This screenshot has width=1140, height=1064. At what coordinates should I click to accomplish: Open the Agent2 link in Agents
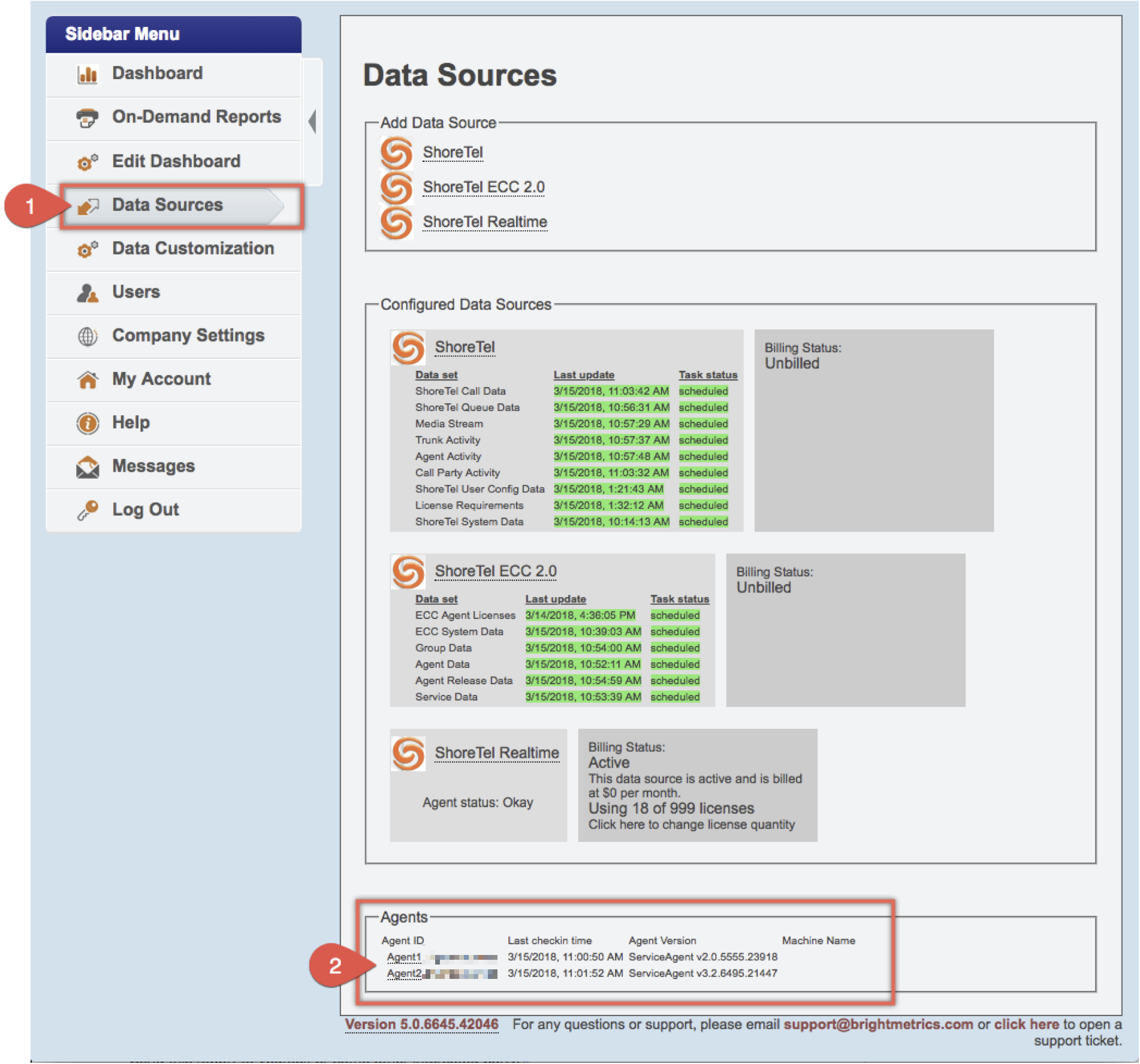coord(404,974)
